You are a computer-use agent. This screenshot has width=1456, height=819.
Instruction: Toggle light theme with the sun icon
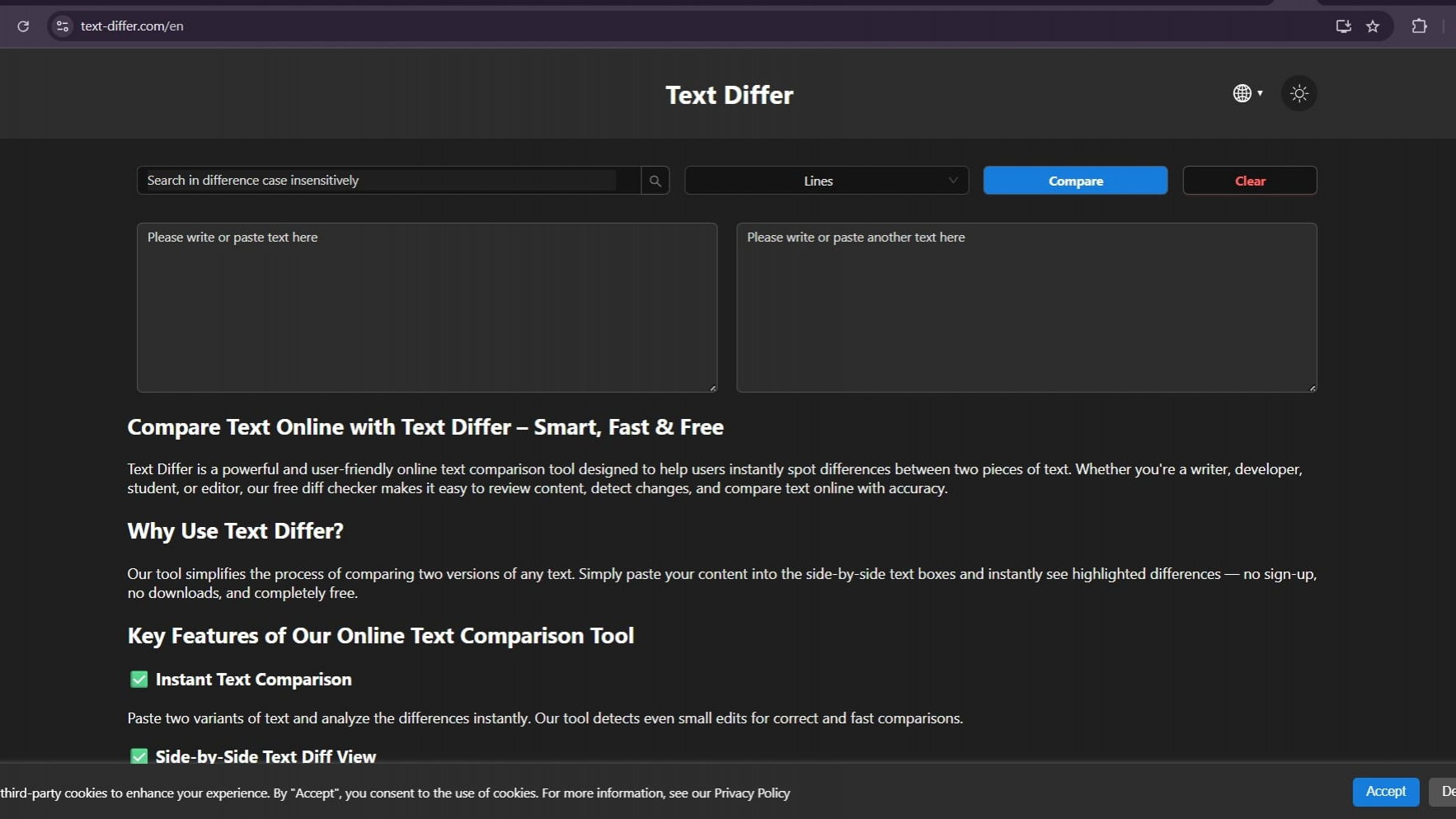(1299, 93)
